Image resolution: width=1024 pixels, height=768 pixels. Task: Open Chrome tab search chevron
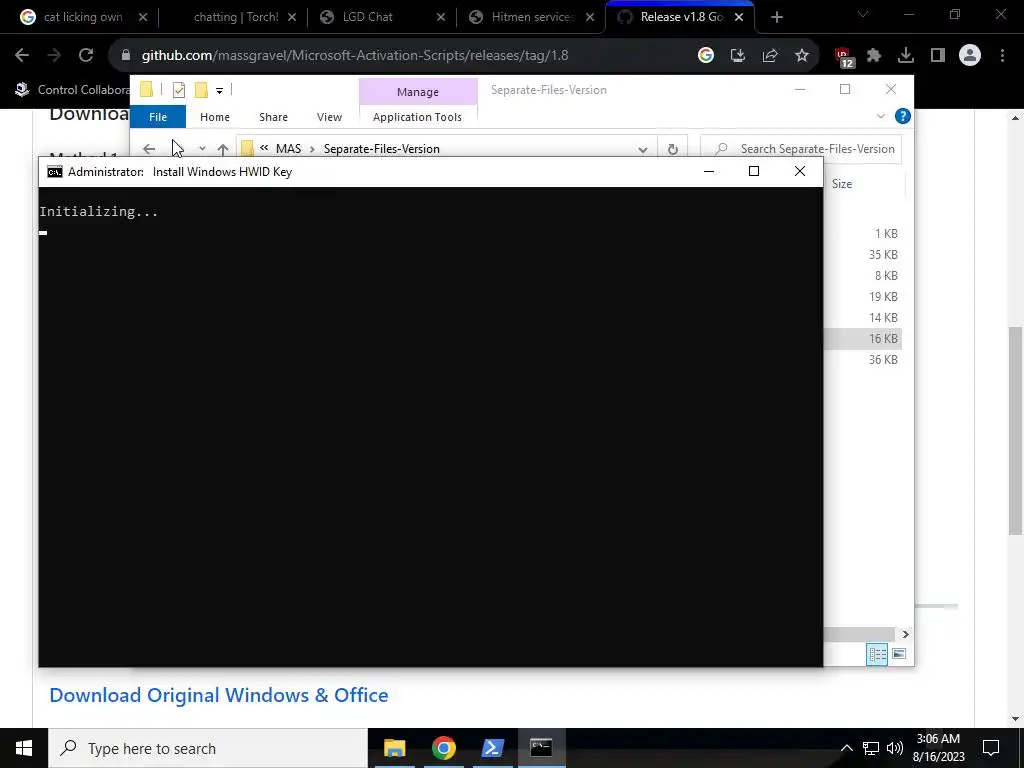[x=863, y=14]
